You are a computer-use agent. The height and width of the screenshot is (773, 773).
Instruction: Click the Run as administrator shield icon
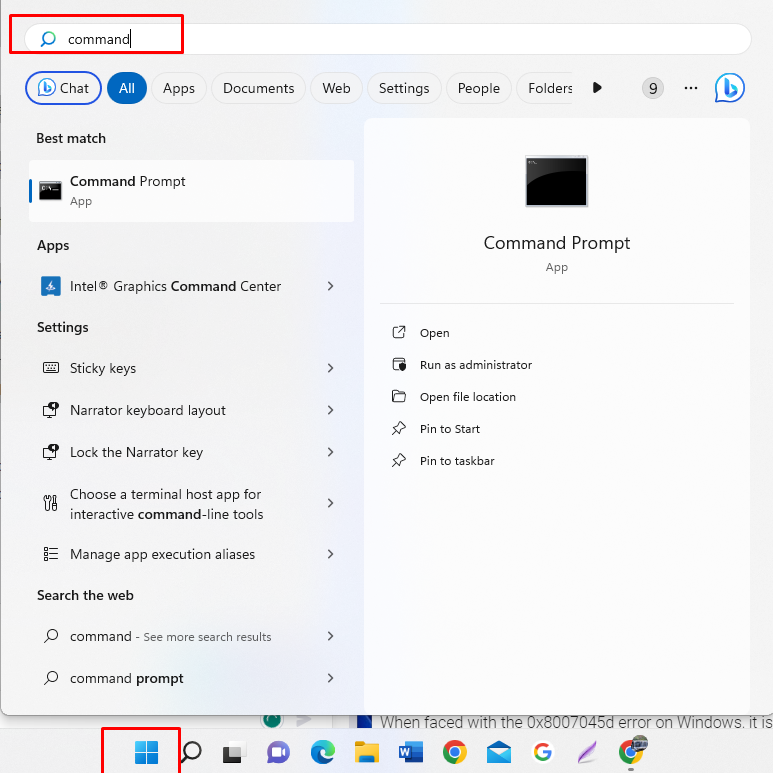[399, 364]
